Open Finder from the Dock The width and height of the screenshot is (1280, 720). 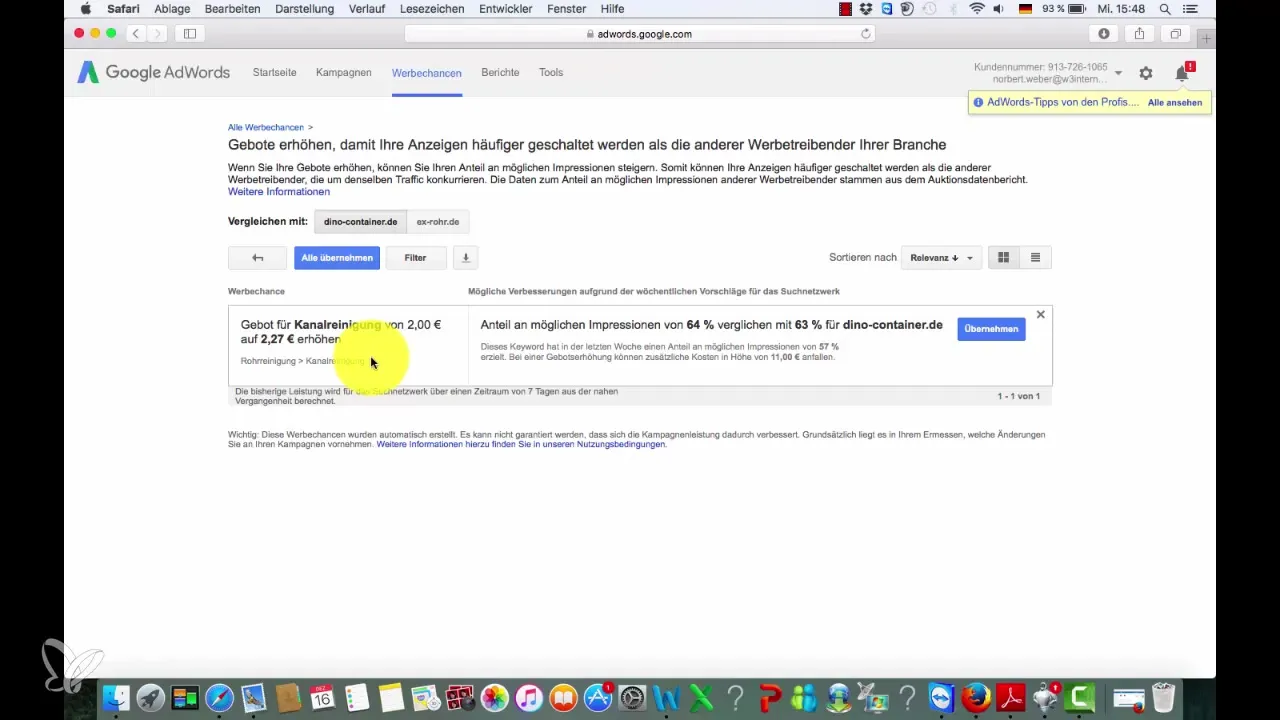pos(117,698)
